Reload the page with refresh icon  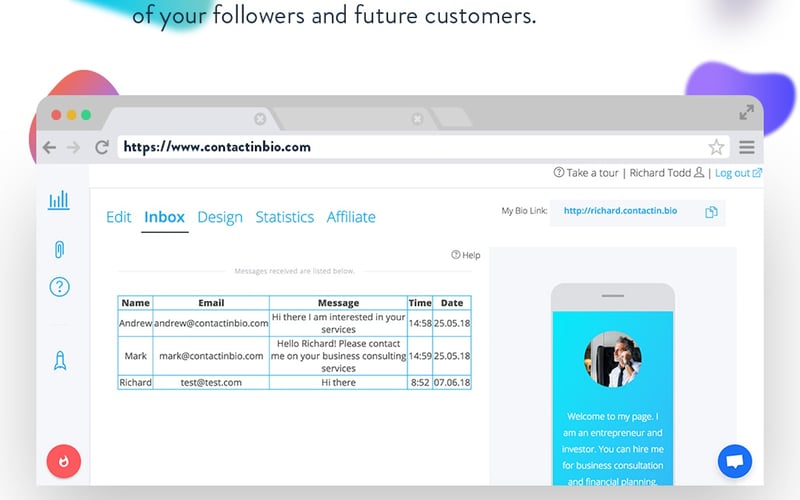tap(102, 147)
